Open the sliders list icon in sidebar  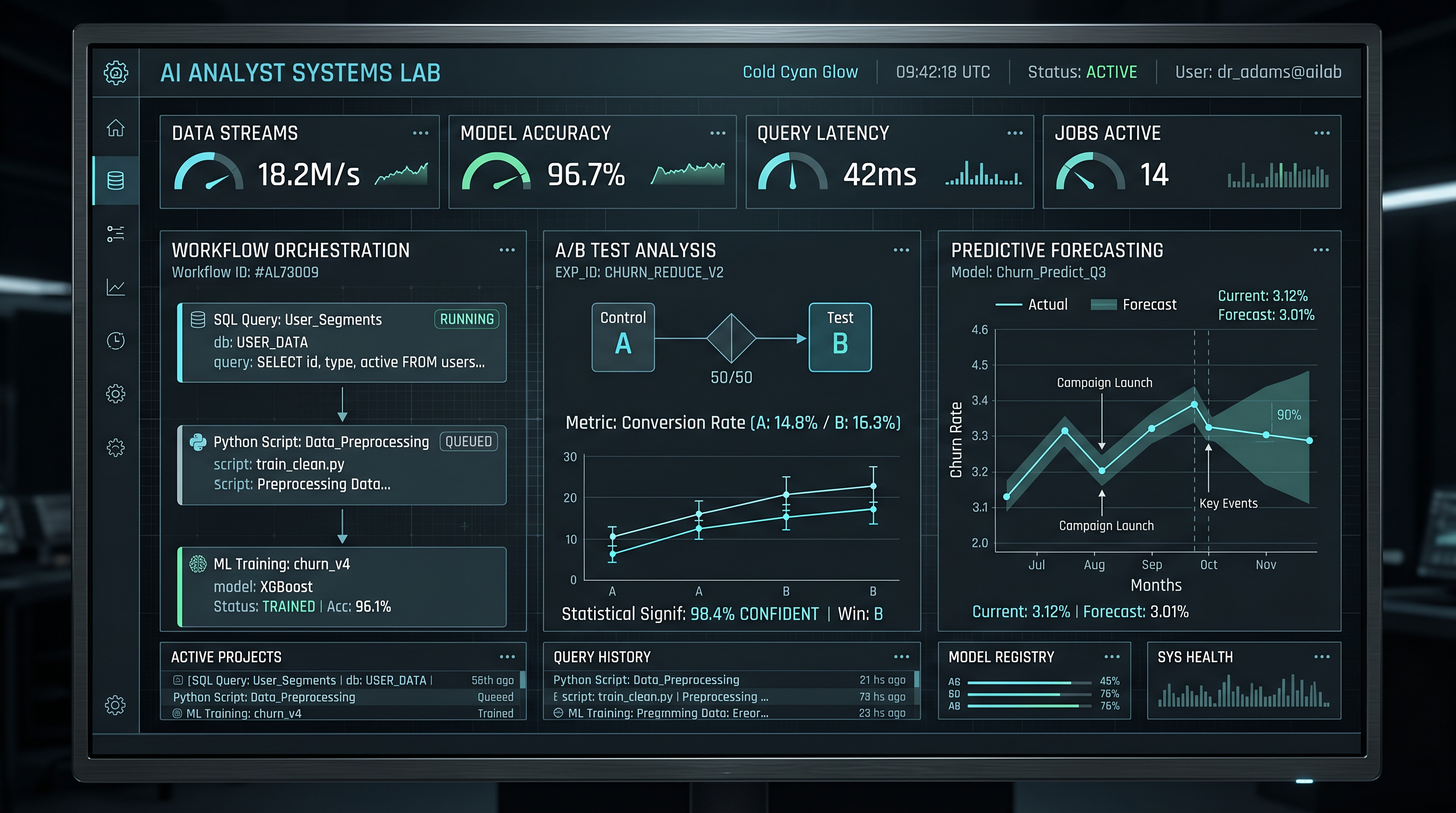pyautogui.click(x=116, y=233)
